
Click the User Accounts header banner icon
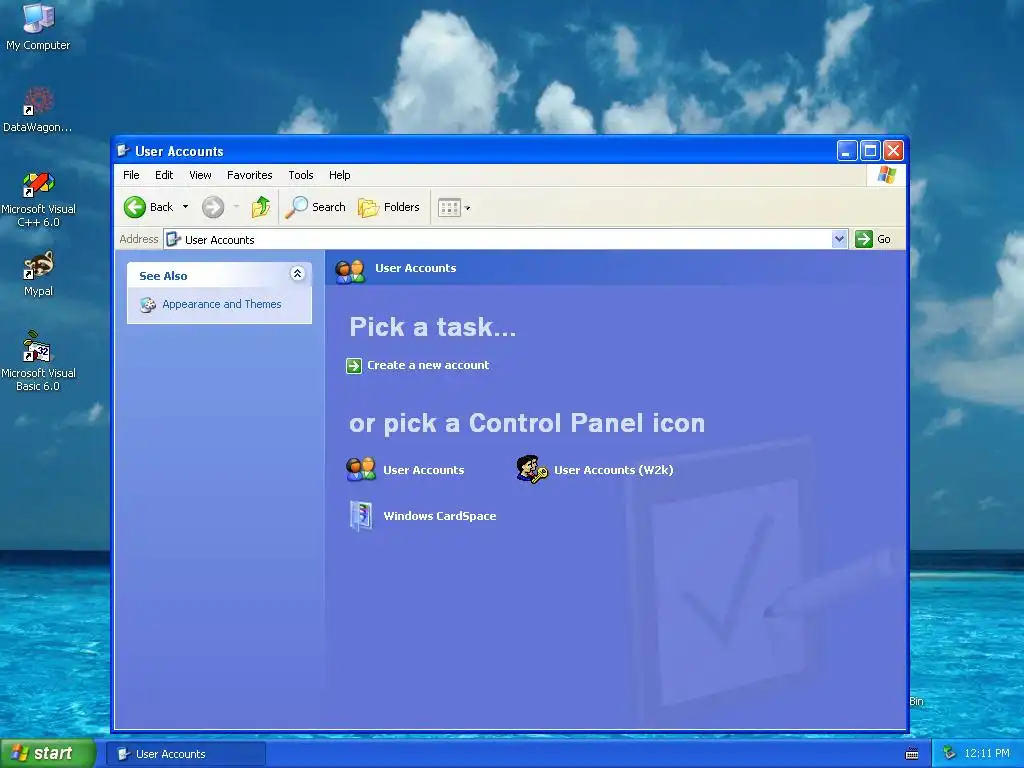tap(350, 270)
